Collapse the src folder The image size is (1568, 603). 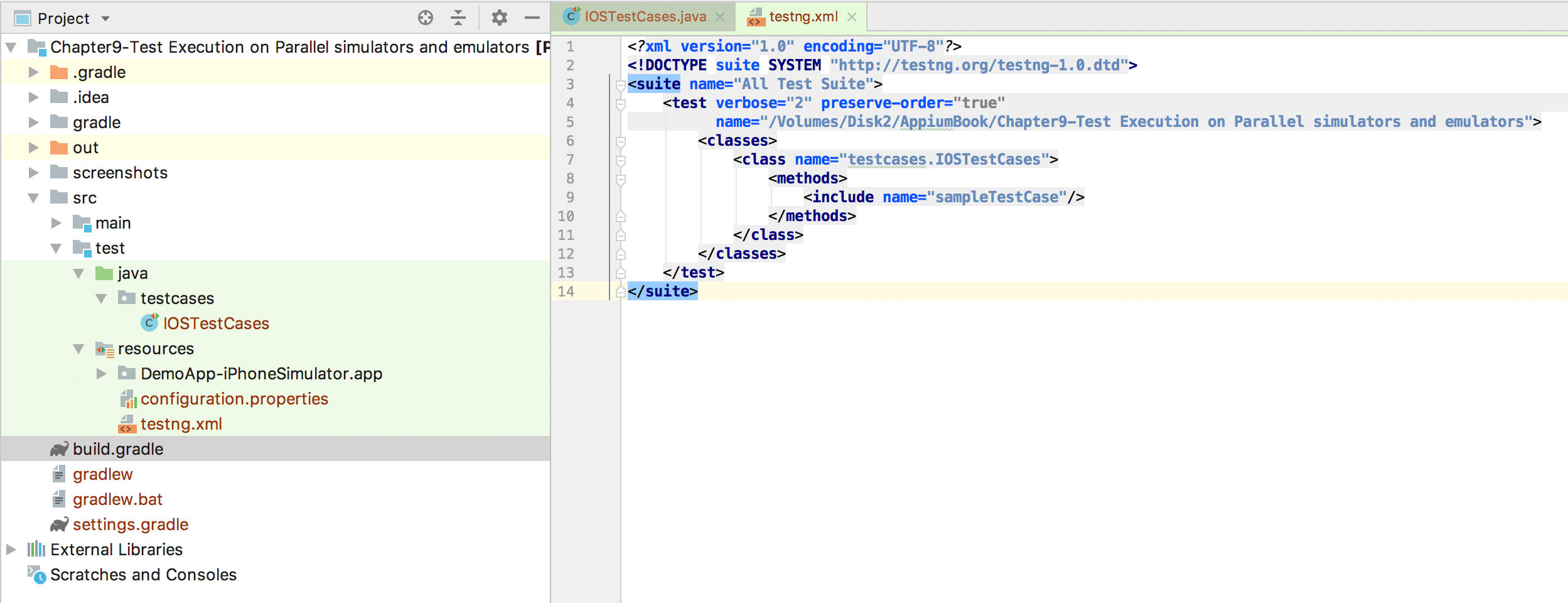tap(35, 198)
